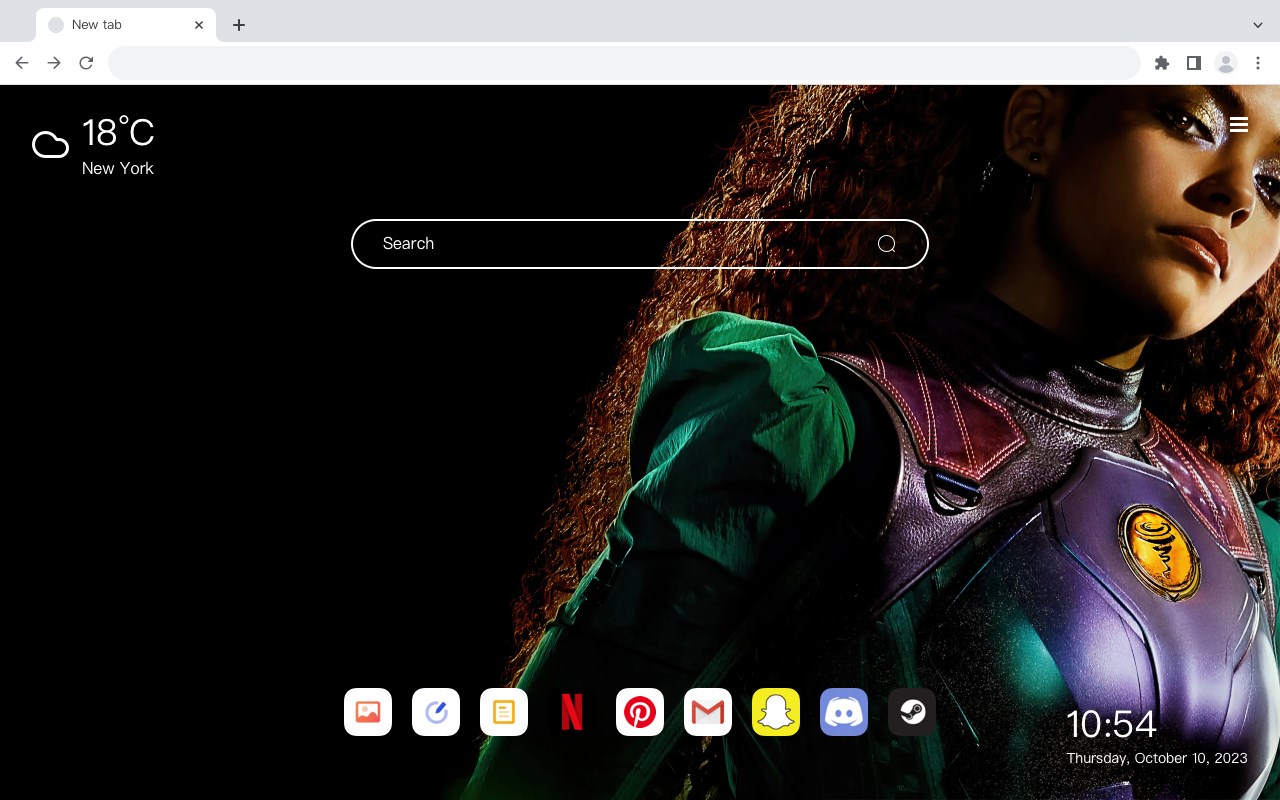Viewport: 1280px width, 800px height.
Task: Open the hamburger menu on the page
Action: (1239, 124)
